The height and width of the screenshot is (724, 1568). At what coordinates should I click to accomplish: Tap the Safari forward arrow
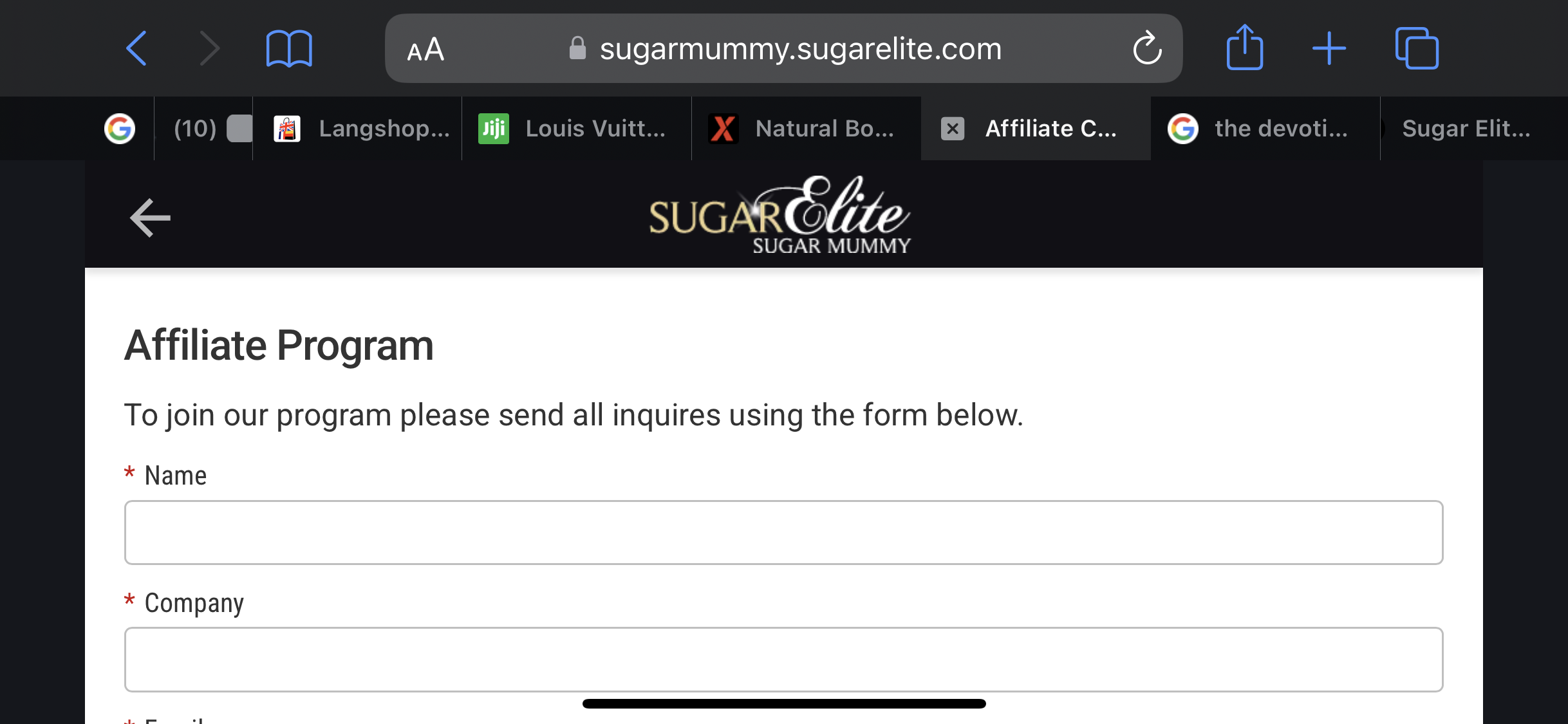[210, 48]
